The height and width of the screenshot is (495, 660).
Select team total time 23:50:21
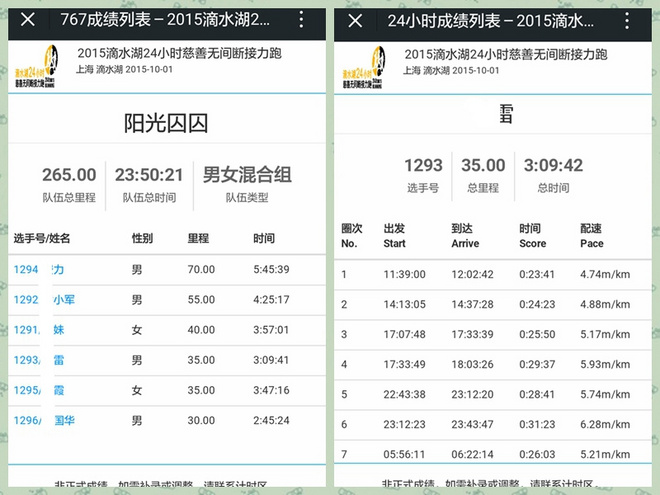pos(149,175)
